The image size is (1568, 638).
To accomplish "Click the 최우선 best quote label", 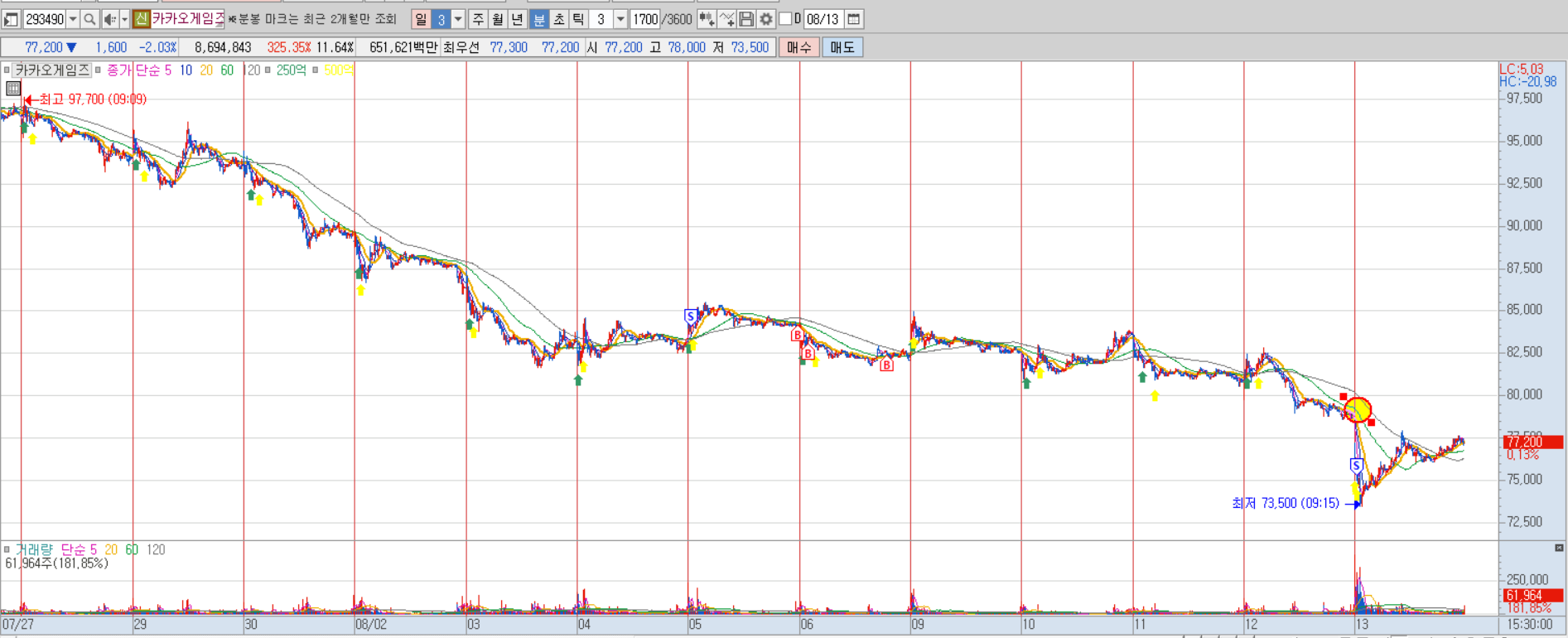I will coord(461,47).
